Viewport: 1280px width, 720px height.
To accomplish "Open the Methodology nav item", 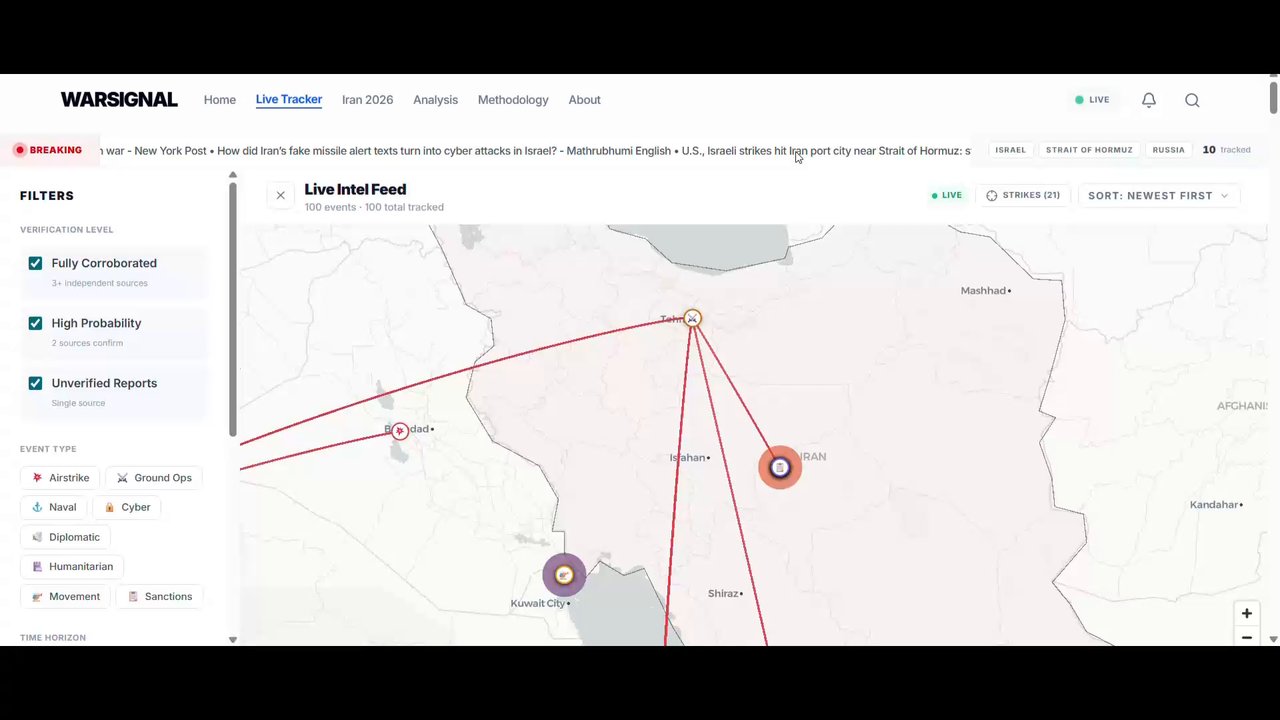I will tap(513, 100).
